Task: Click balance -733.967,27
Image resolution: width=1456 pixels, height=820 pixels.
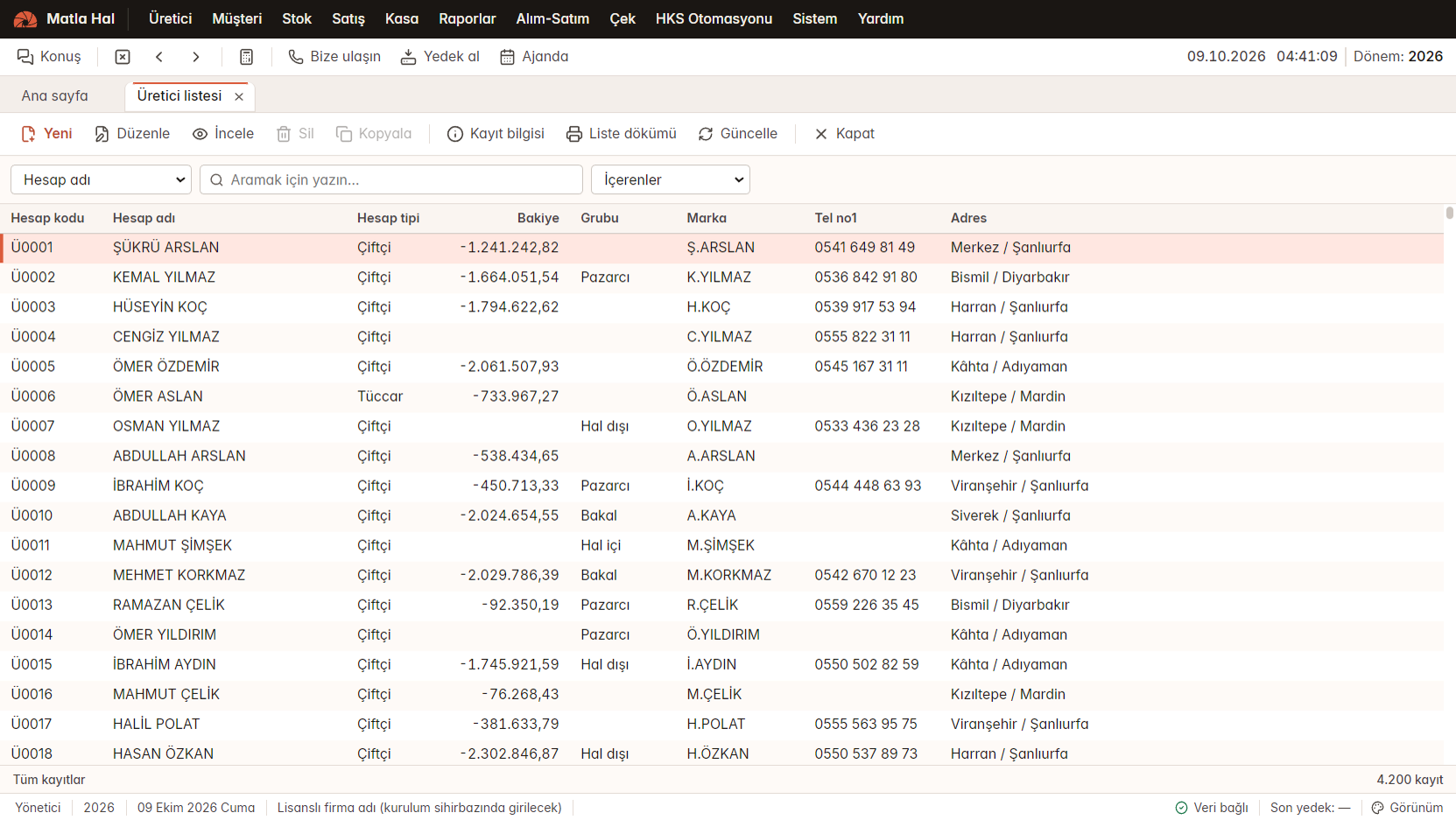Action: pyautogui.click(x=516, y=396)
